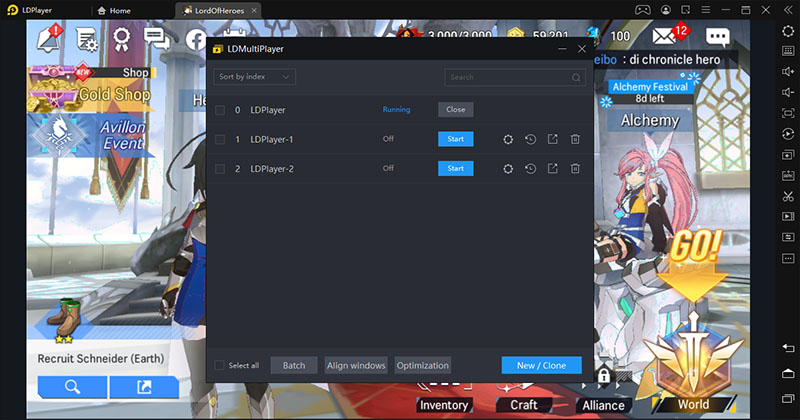Toggle fullscreen icon in right sidebar
The image size is (800, 420).
pos(788,113)
